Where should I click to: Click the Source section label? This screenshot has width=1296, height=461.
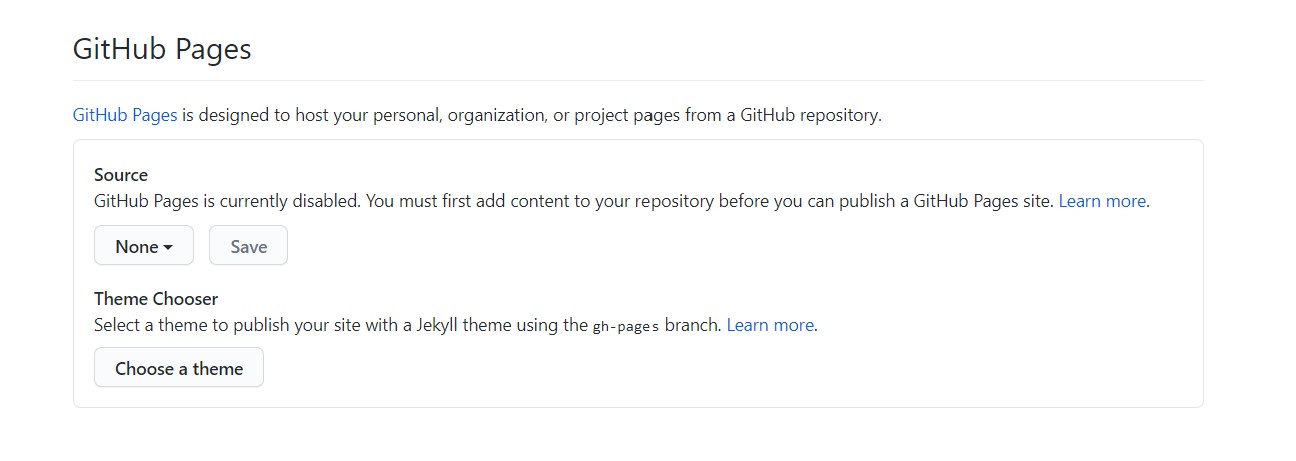[x=121, y=175]
